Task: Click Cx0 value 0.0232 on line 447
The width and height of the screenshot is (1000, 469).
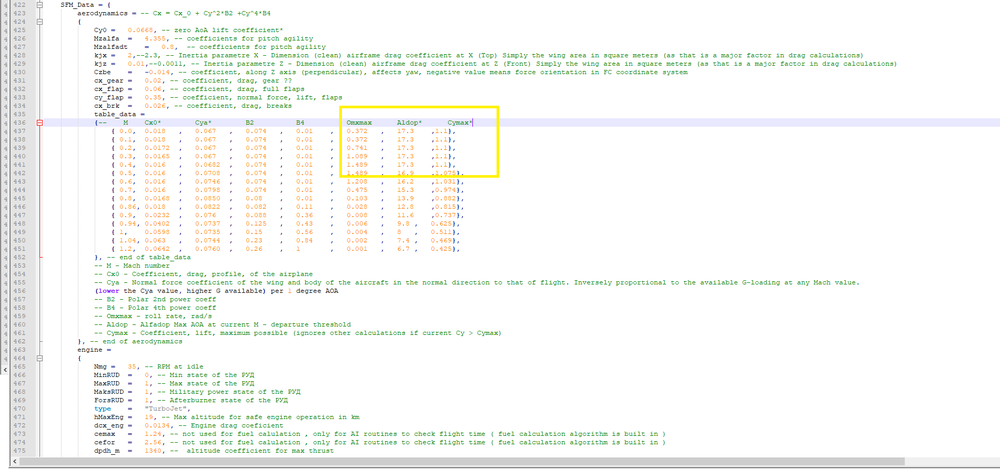Action: click(155, 216)
